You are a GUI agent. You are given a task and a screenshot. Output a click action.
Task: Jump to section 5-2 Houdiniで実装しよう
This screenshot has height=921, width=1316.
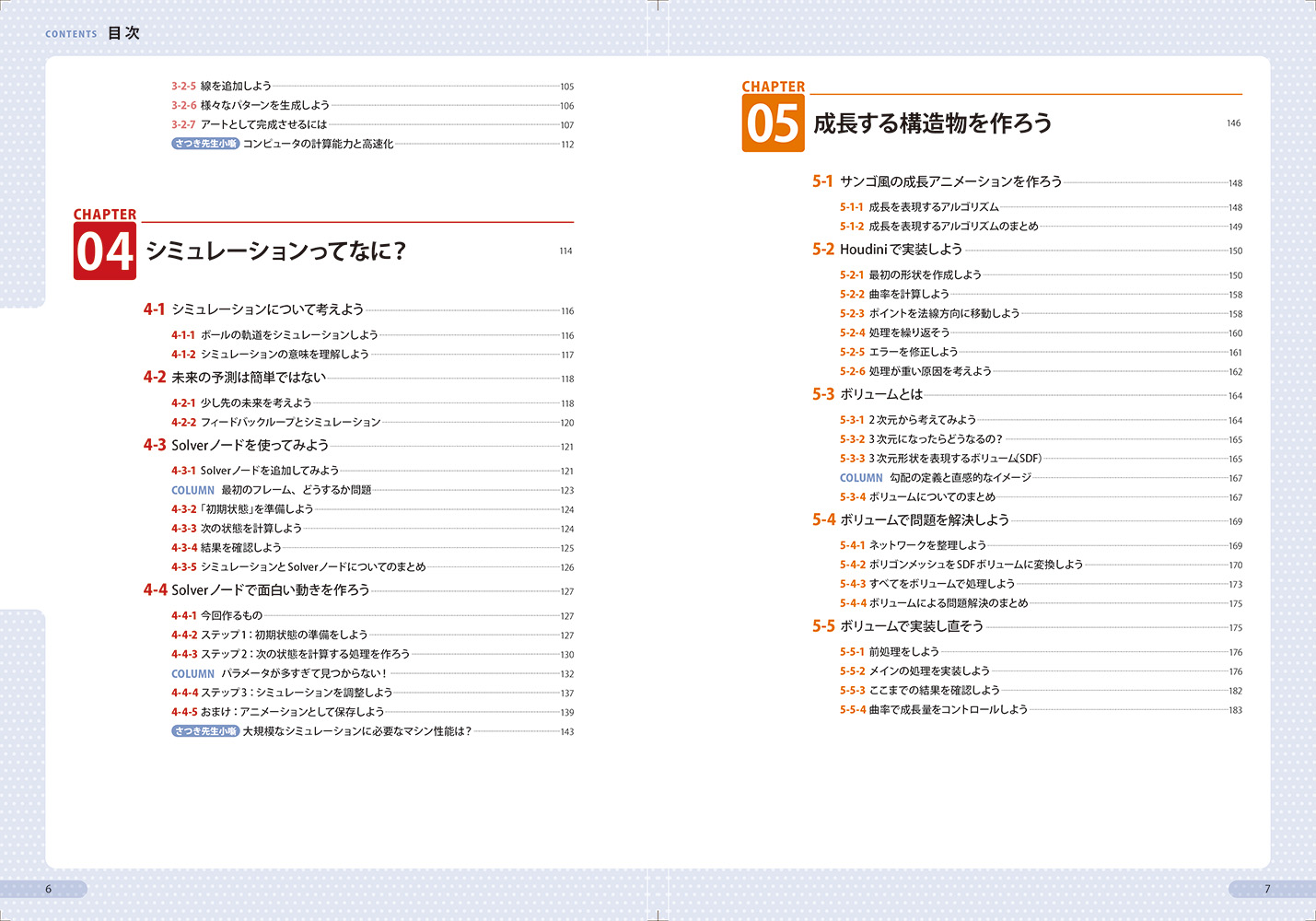[x=901, y=249]
